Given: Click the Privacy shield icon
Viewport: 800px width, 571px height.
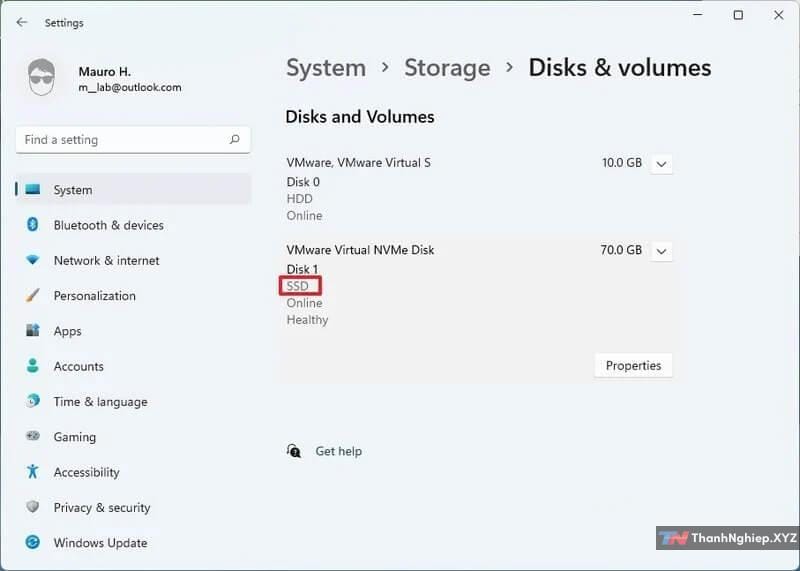Looking at the screenshot, I should click(33, 507).
